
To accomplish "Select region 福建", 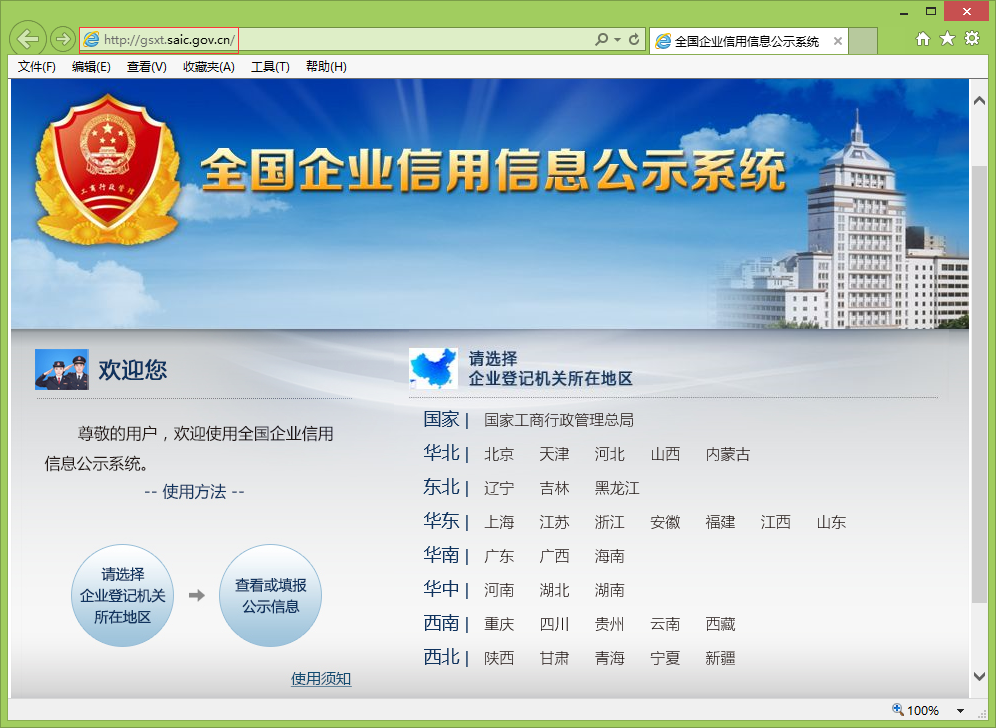I will pos(720,522).
